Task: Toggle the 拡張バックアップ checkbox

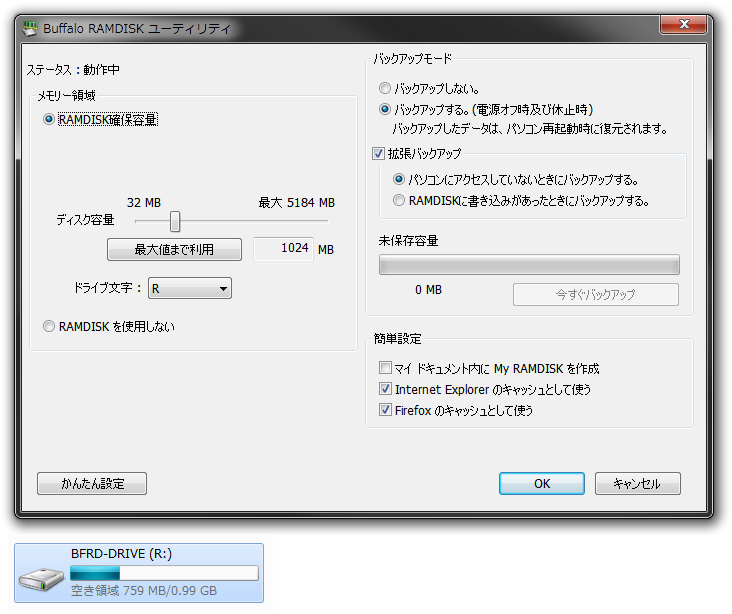Action: coord(378,153)
